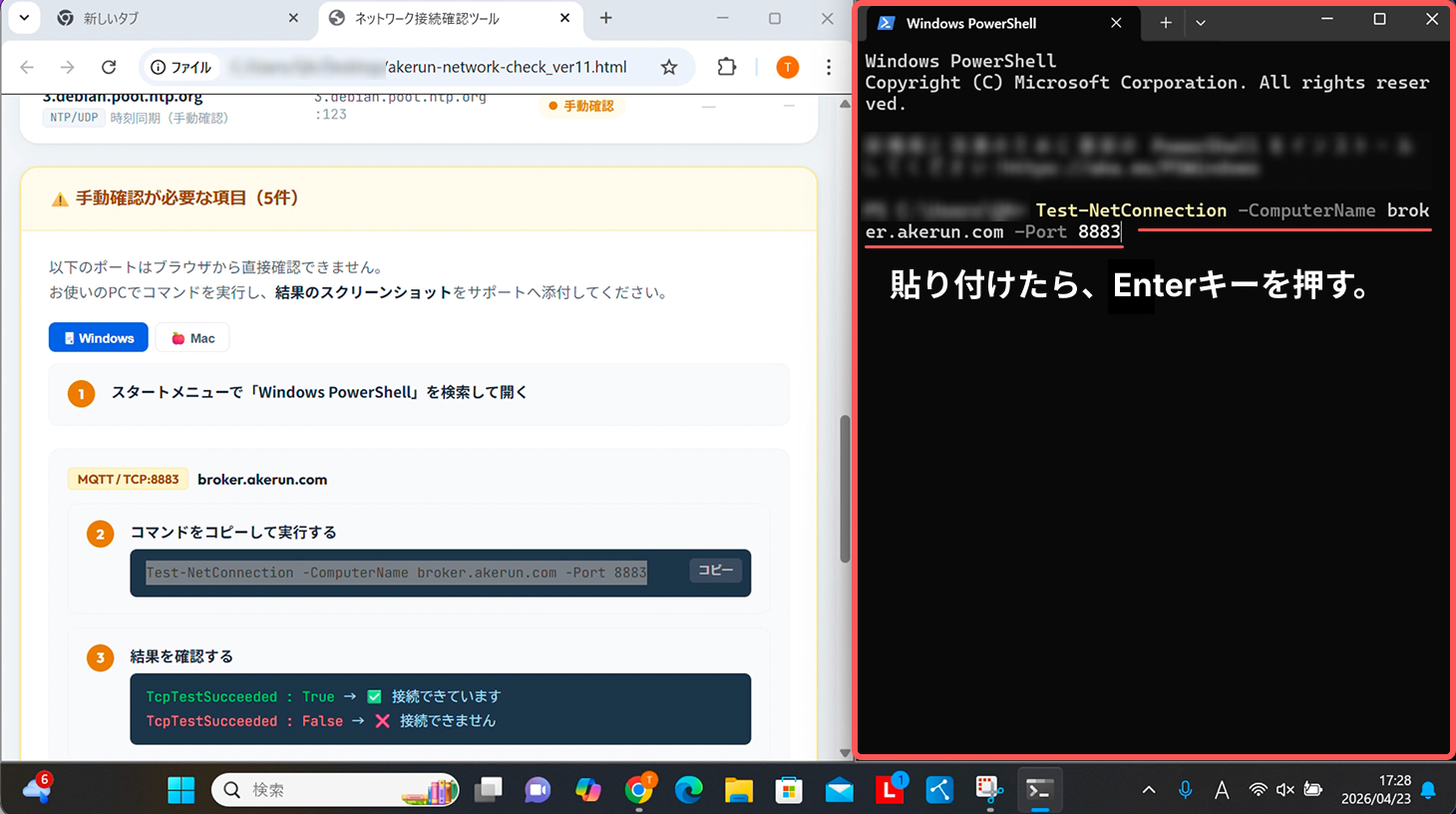This screenshot has height=814, width=1456.
Task: Click the taskbar 検索 search box
Action: [335, 790]
